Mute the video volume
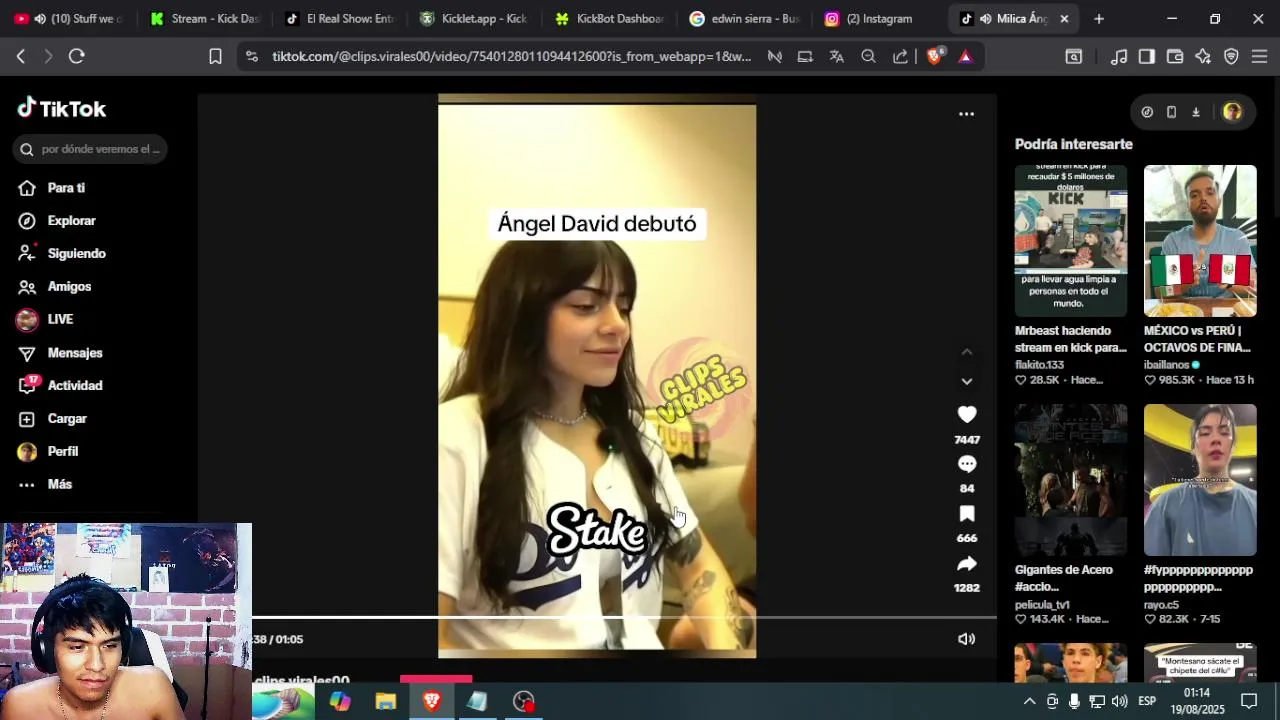This screenshot has height=720, width=1280. click(966, 639)
